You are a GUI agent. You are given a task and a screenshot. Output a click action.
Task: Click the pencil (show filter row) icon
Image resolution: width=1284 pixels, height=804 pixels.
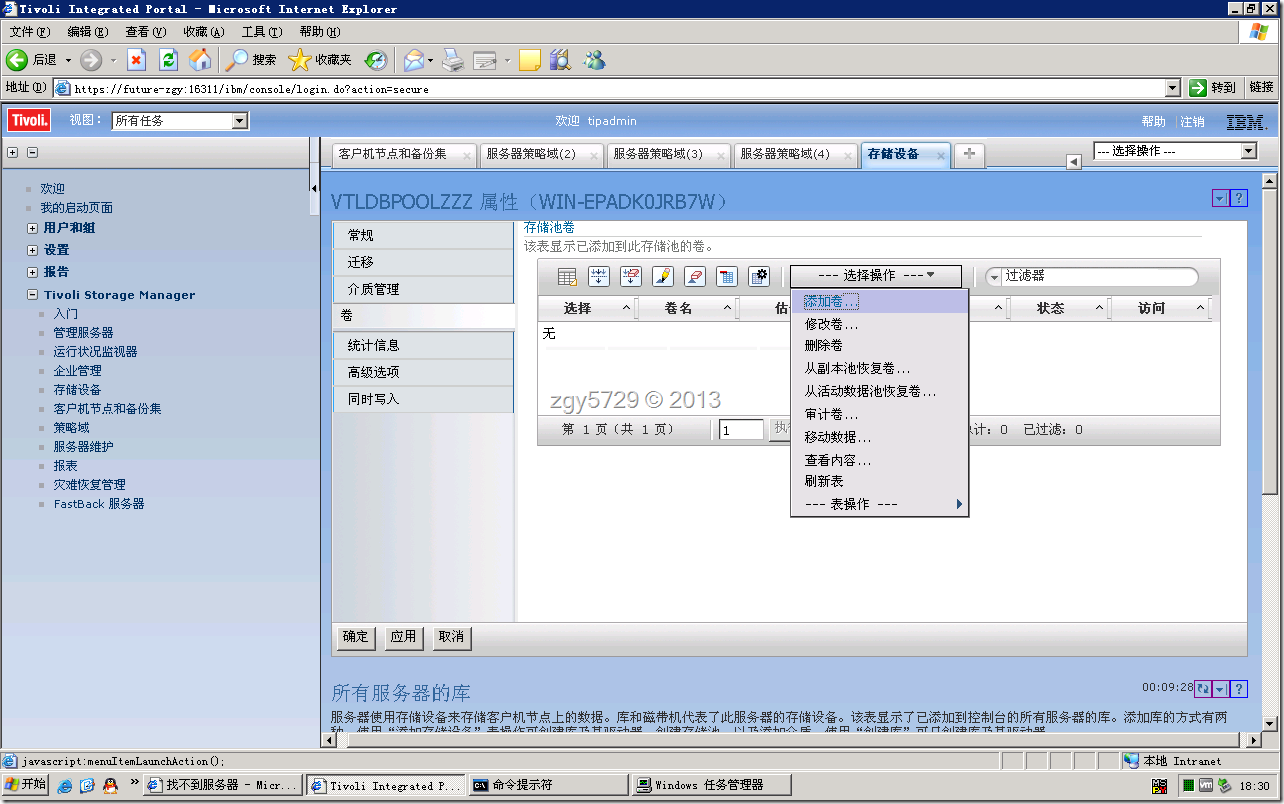(663, 276)
